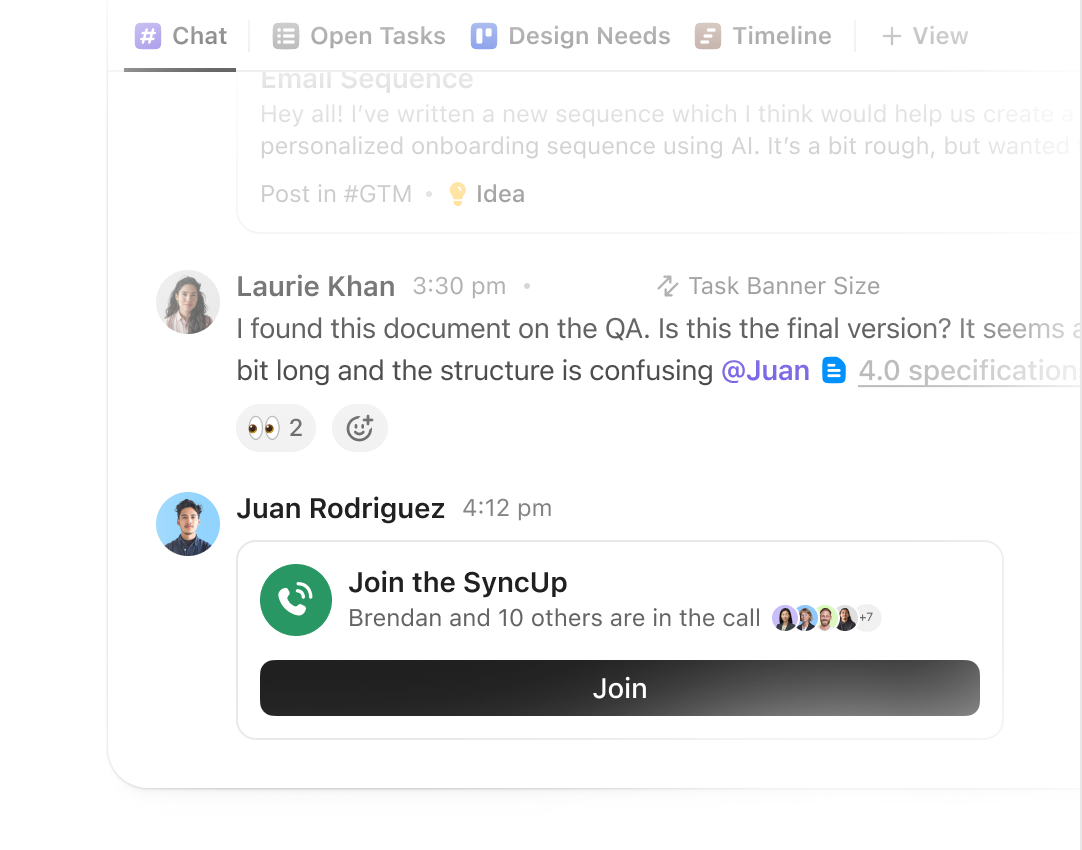Click Laurie Khan's profile picture
This screenshot has height=850, width=1082.
[x=187, y=302]
